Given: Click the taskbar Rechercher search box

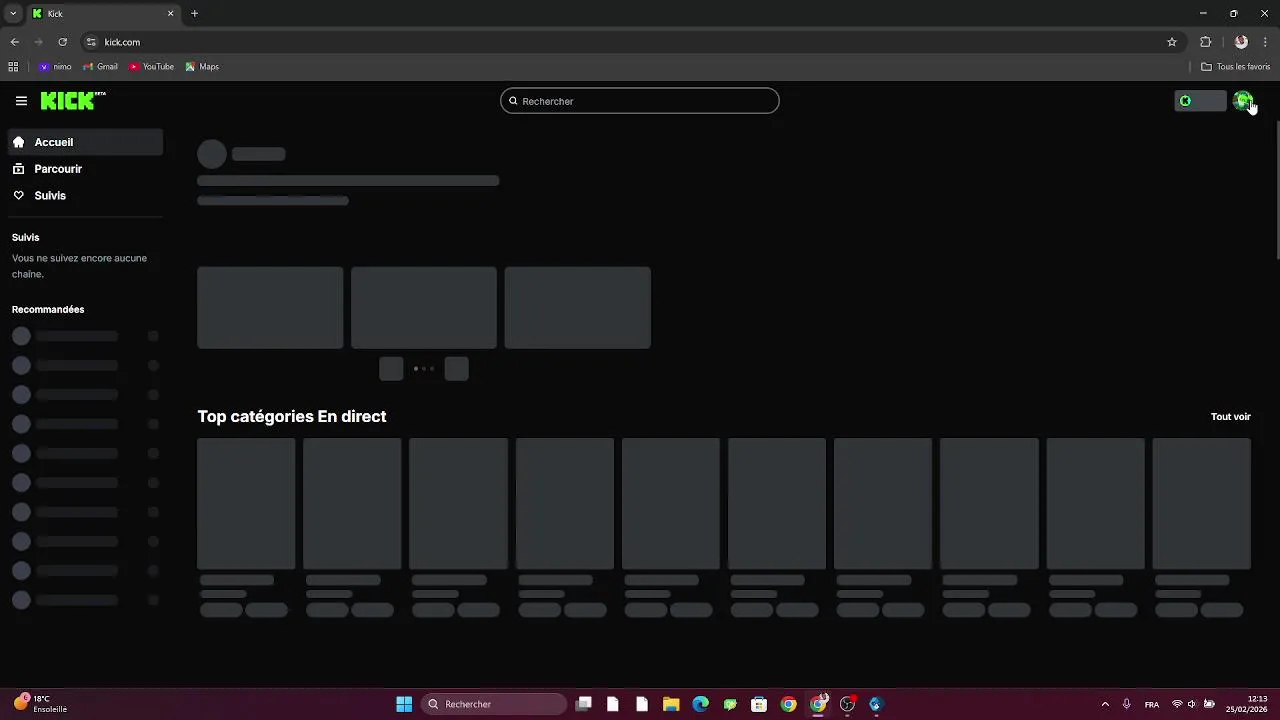Looking at the screenshot, I should point(494,704).
